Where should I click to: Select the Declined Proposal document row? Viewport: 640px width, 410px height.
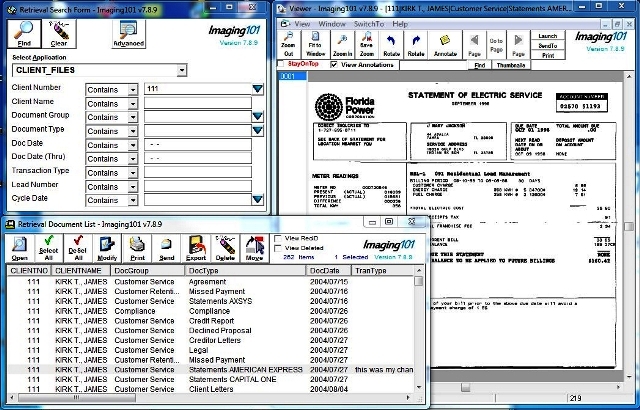211,330
